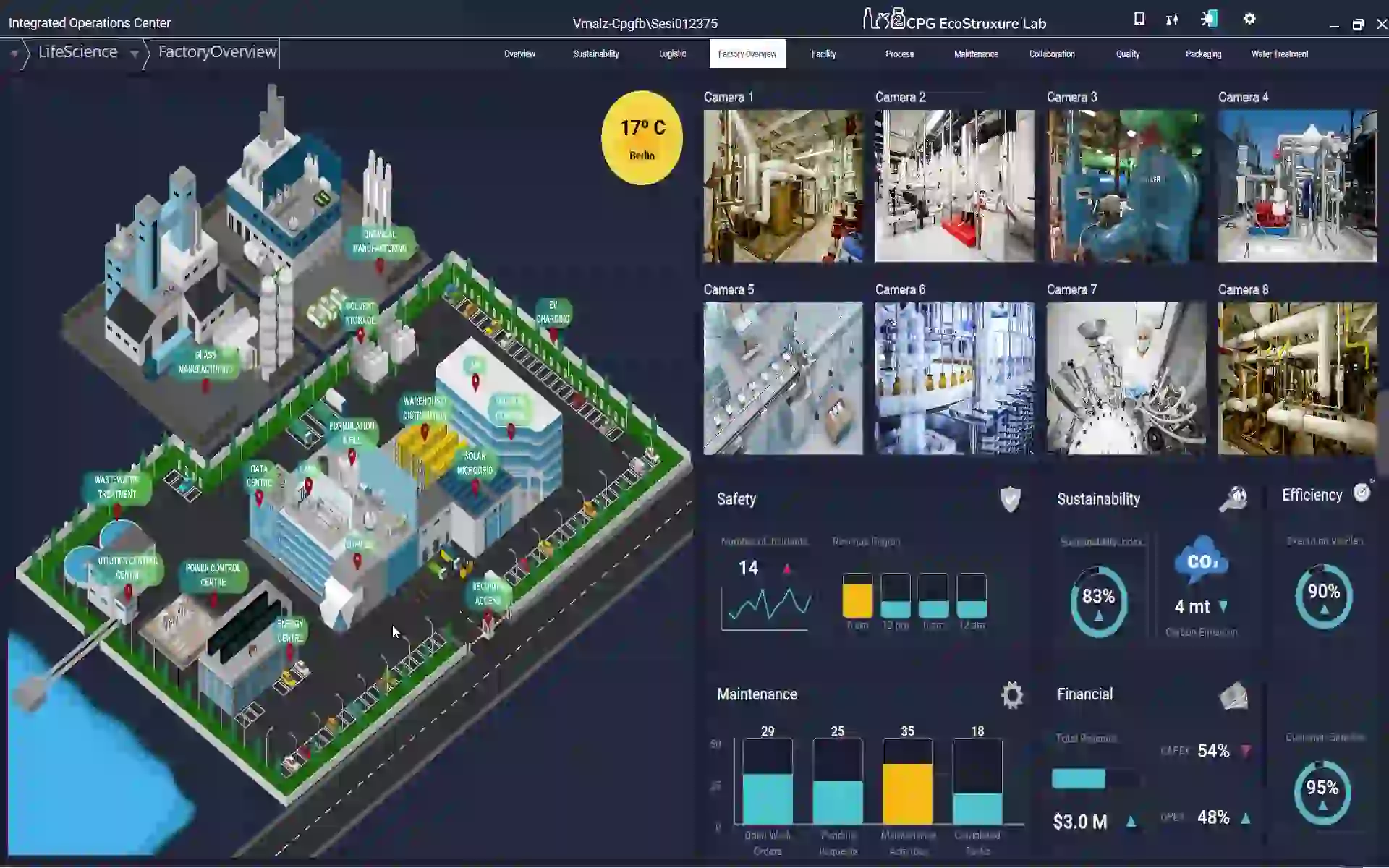
Task: Open the Sustainability panel icon
Action: click(x=1233, y=498)
